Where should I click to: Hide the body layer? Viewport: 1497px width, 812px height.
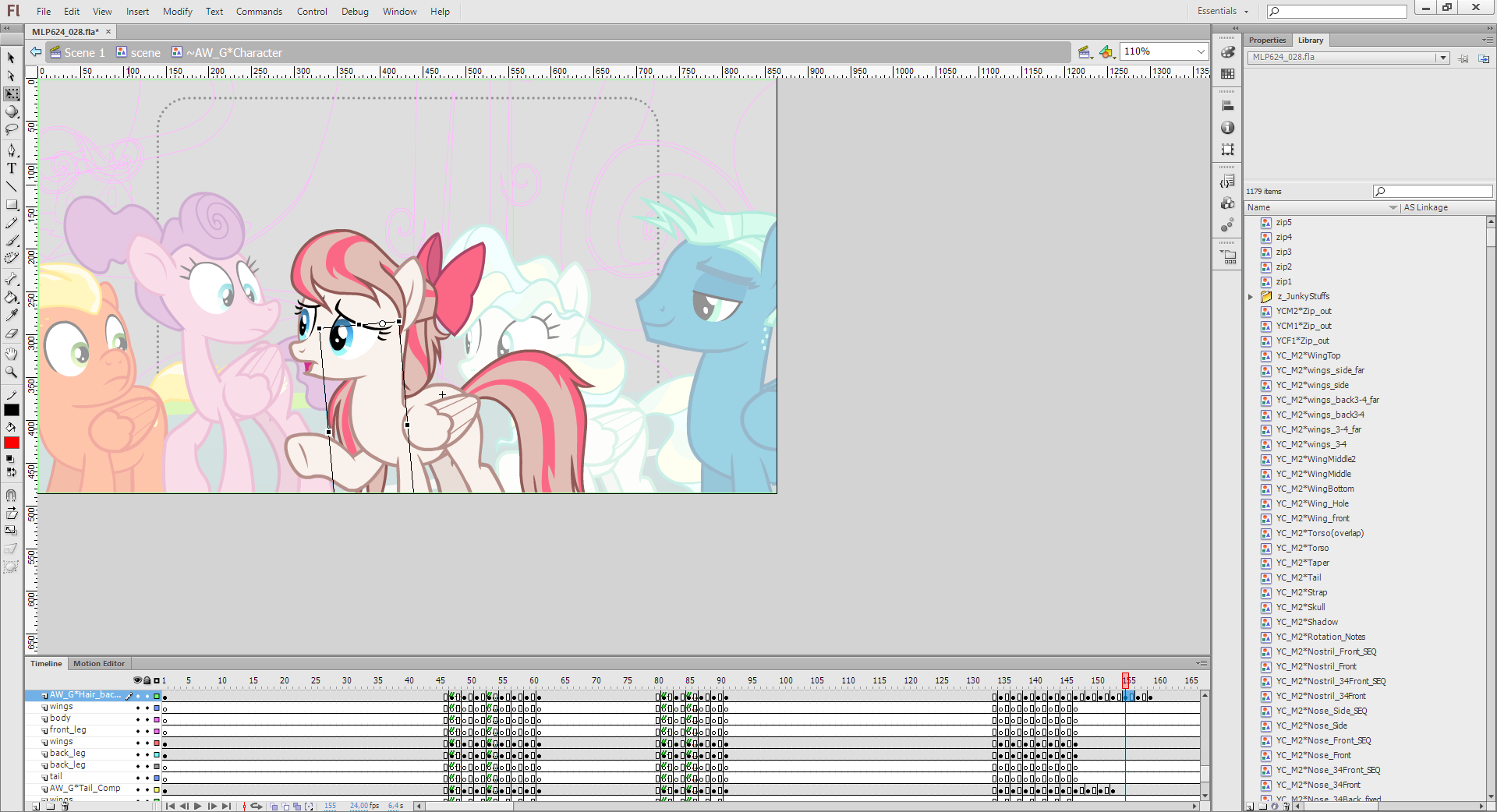pyautogui.click(x=138, y=719)
